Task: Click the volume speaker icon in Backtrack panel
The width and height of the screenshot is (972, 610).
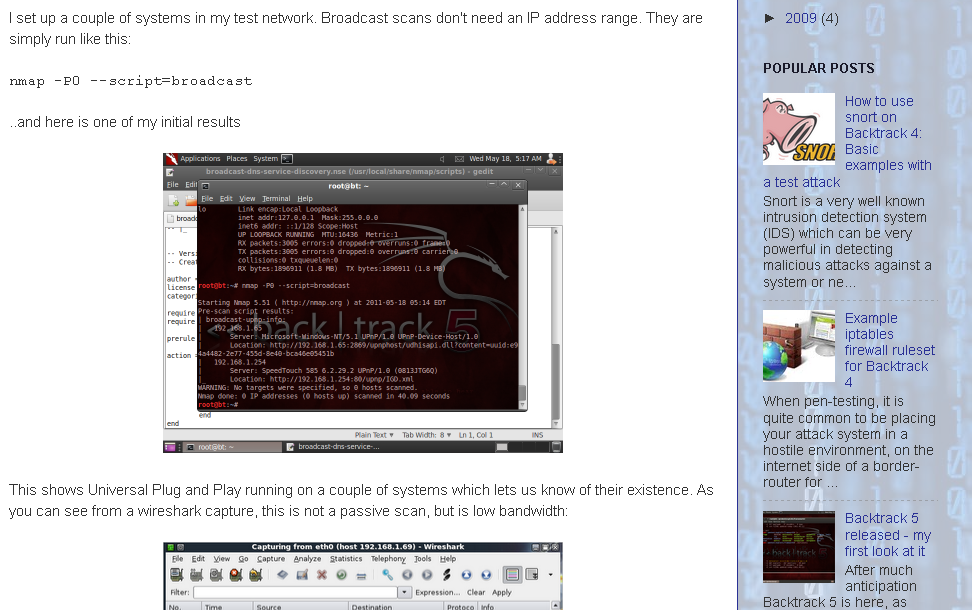Action: coord(442,159)
